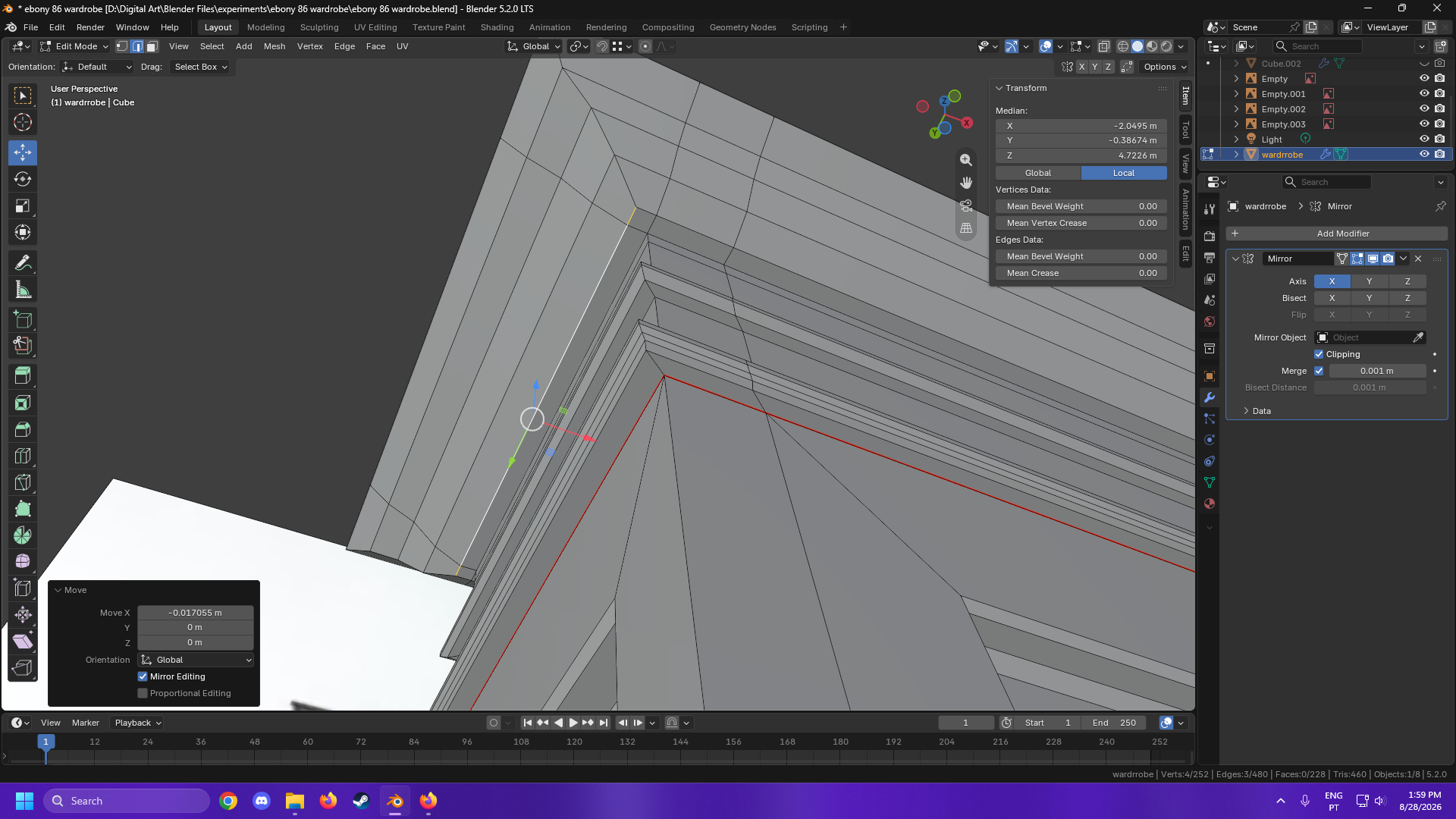Select the Shear tool

(x=23, y=642)
